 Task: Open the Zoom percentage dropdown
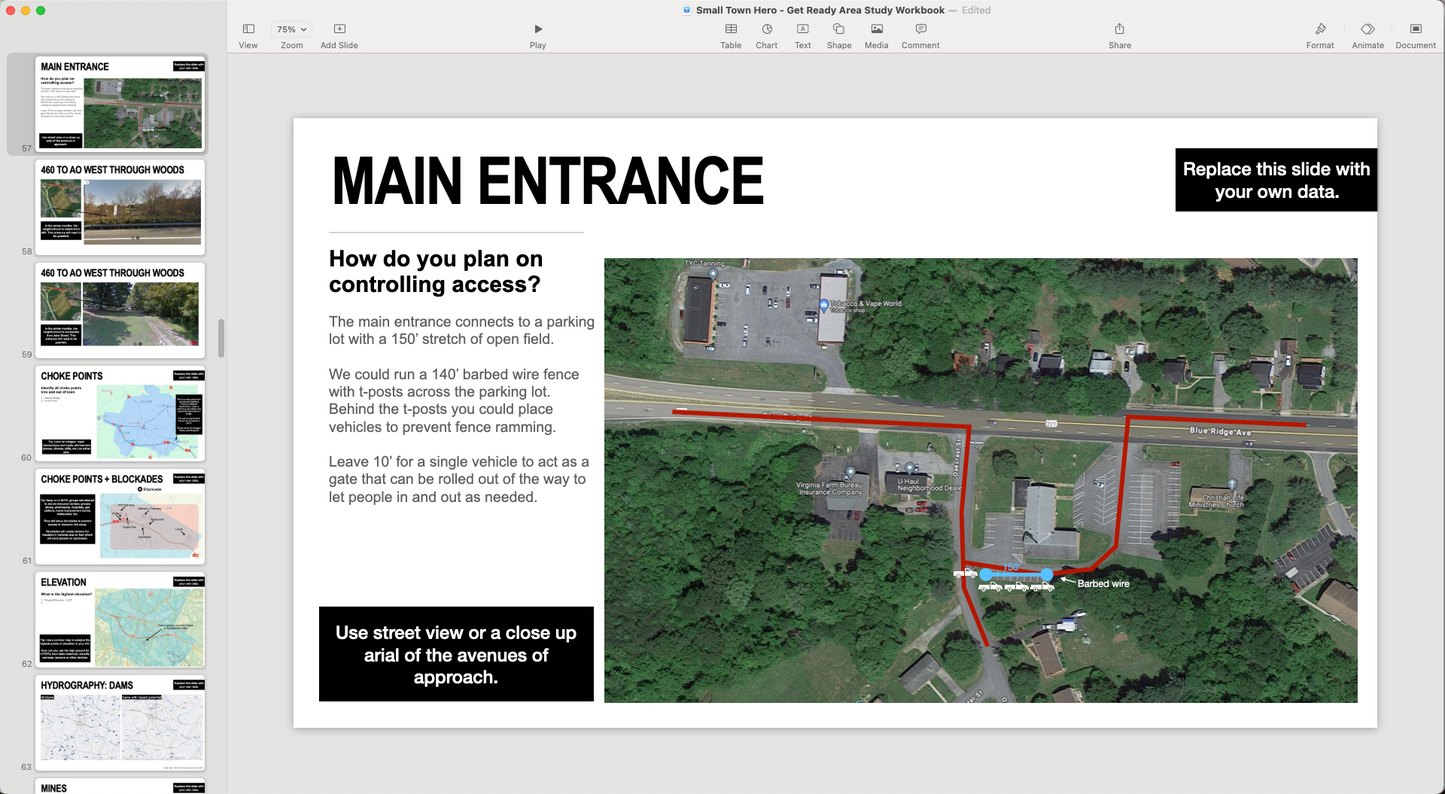[x=291, y=30]
